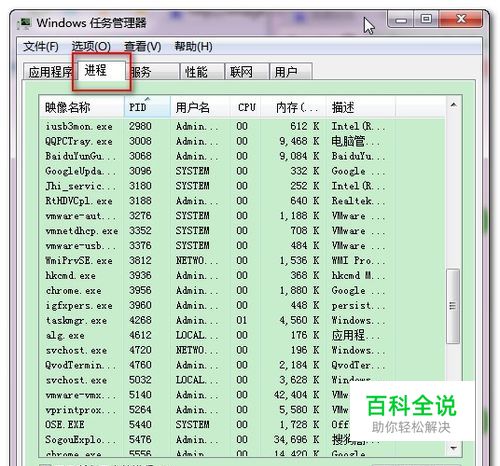Select the RtHDVCpl.exe process row
The width and height of the screenshot is (500, 466).
click(x=242, y=201)
